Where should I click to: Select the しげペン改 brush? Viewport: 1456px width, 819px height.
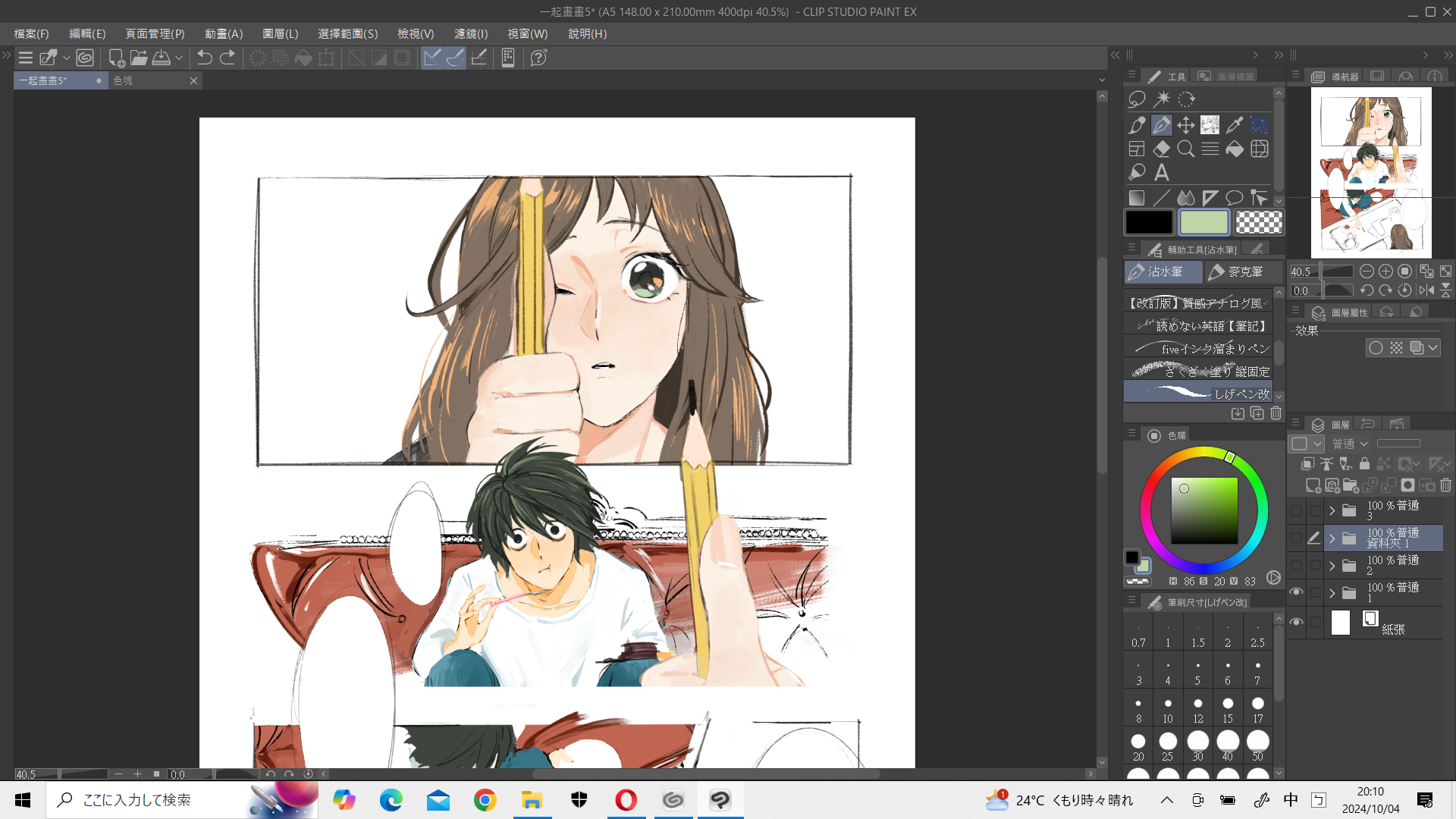tap(1198, 393)
